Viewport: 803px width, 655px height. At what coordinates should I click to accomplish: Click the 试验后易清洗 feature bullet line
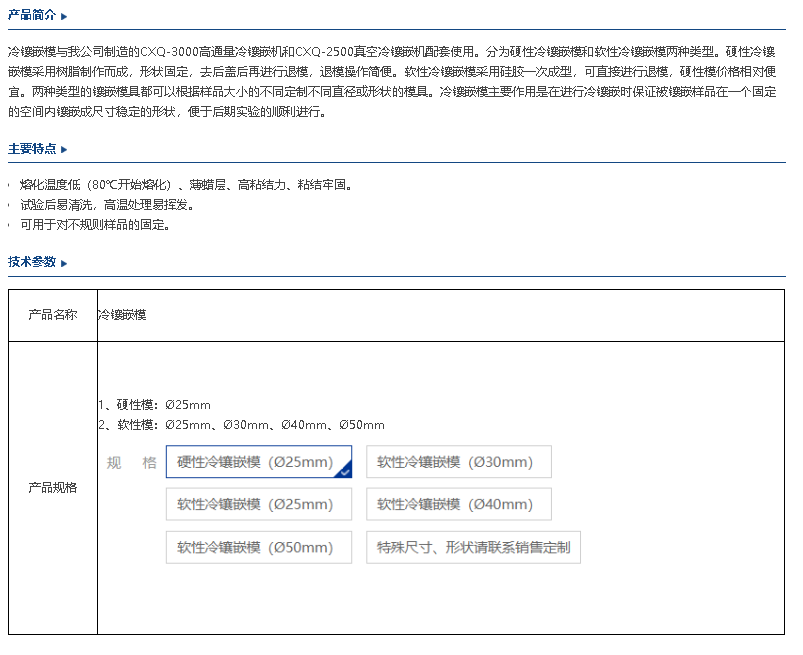click(106, 205)
